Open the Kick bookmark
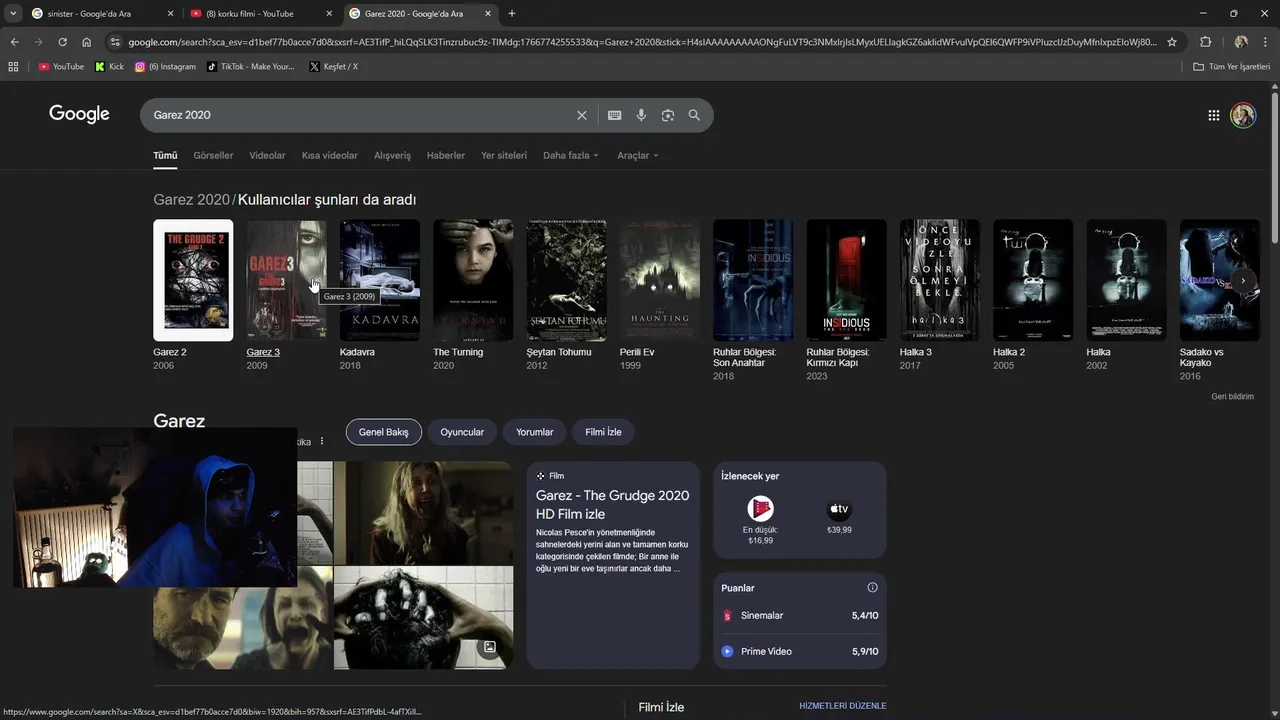Image resolution: width=1280 pixels, height=720 pixels. pos(109,67)
